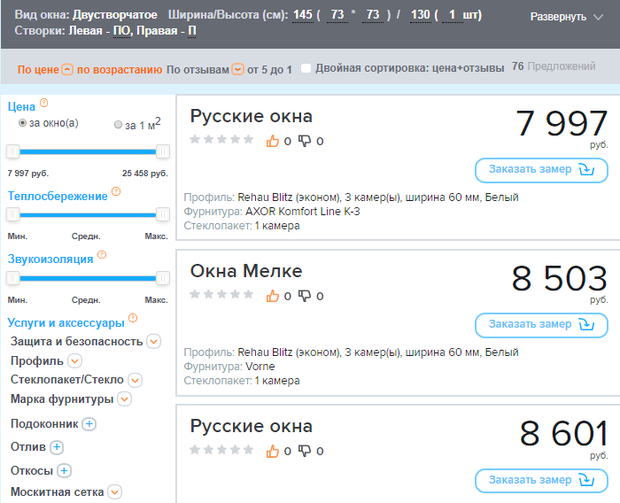The height and width of the screenshot is (503, 620).
Task: Select price "за 1 м2" radio button
Action: [x=118, y=125]
